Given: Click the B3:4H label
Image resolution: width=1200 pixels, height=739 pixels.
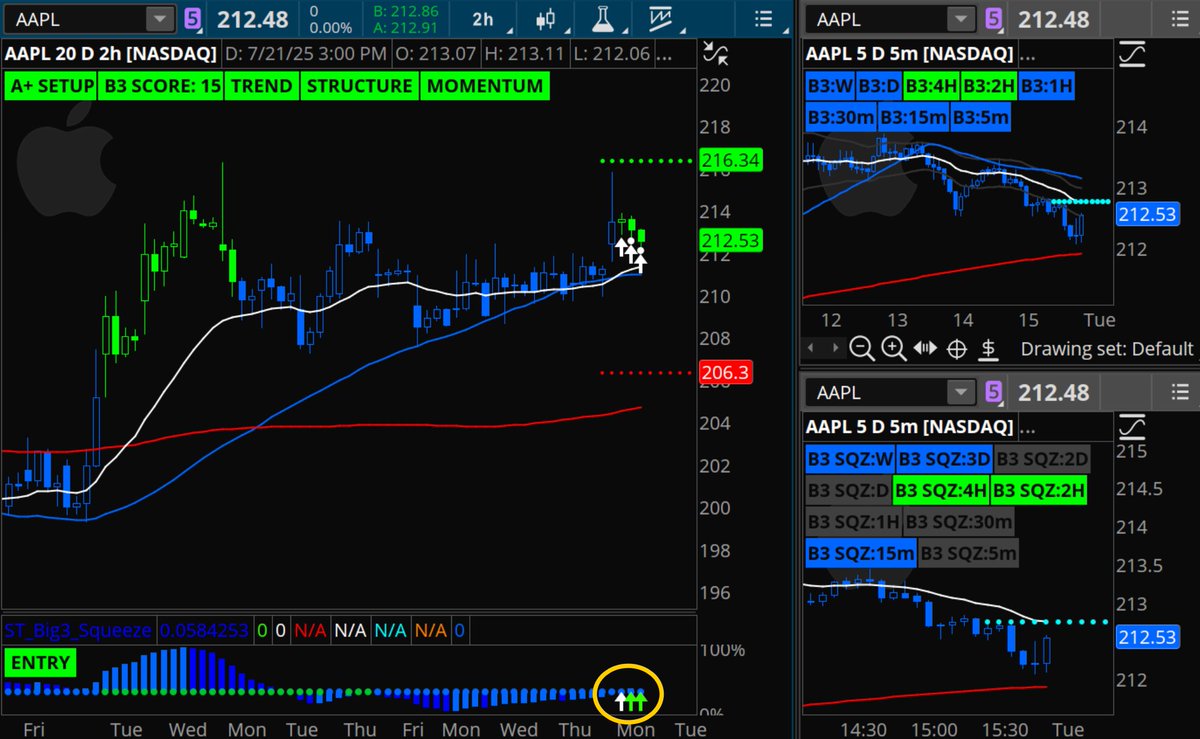Looking at the screenshot, I should pos(931,86).
